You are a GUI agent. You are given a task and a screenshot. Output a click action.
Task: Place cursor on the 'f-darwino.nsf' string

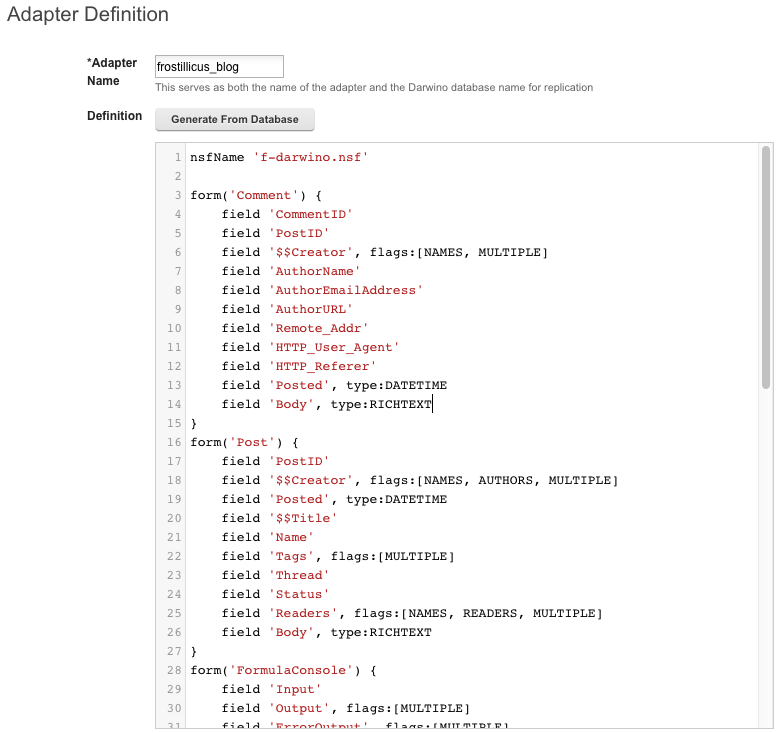311,158
